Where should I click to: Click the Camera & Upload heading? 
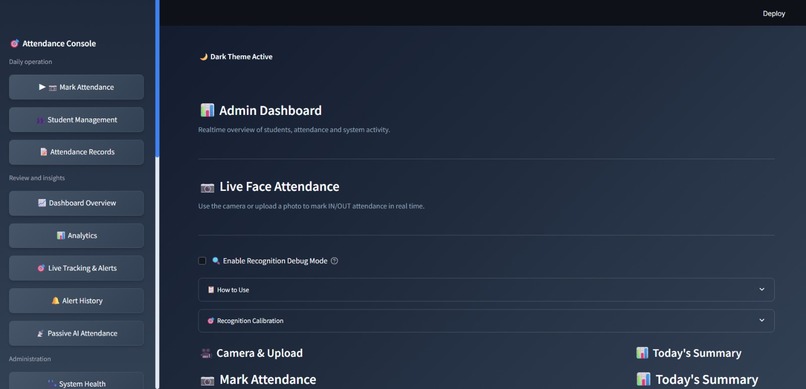point(260,353)
